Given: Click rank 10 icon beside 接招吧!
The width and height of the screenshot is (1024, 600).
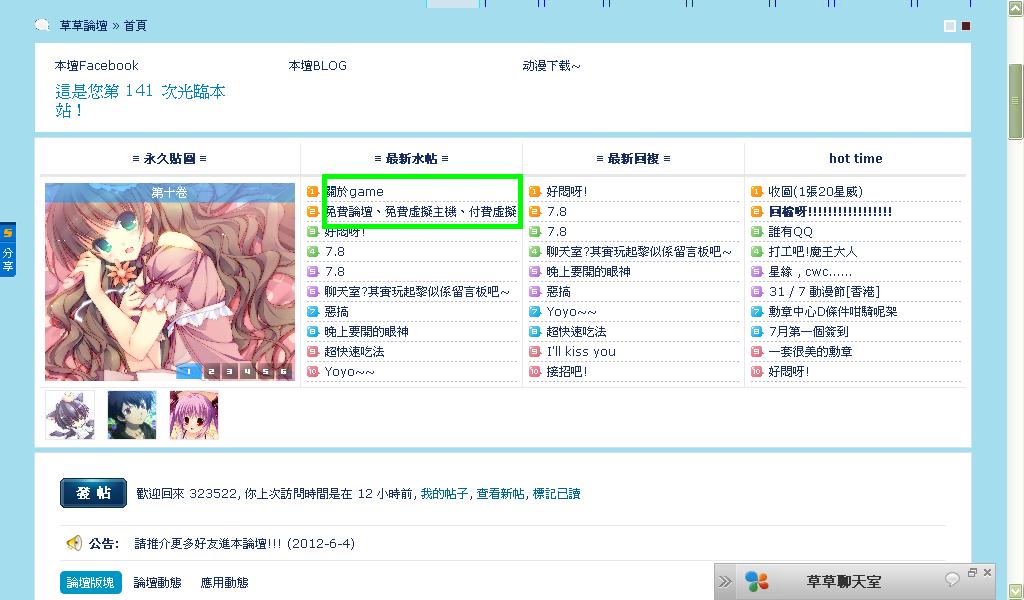Looking at the screenshot, I should [x=535, y=371].
